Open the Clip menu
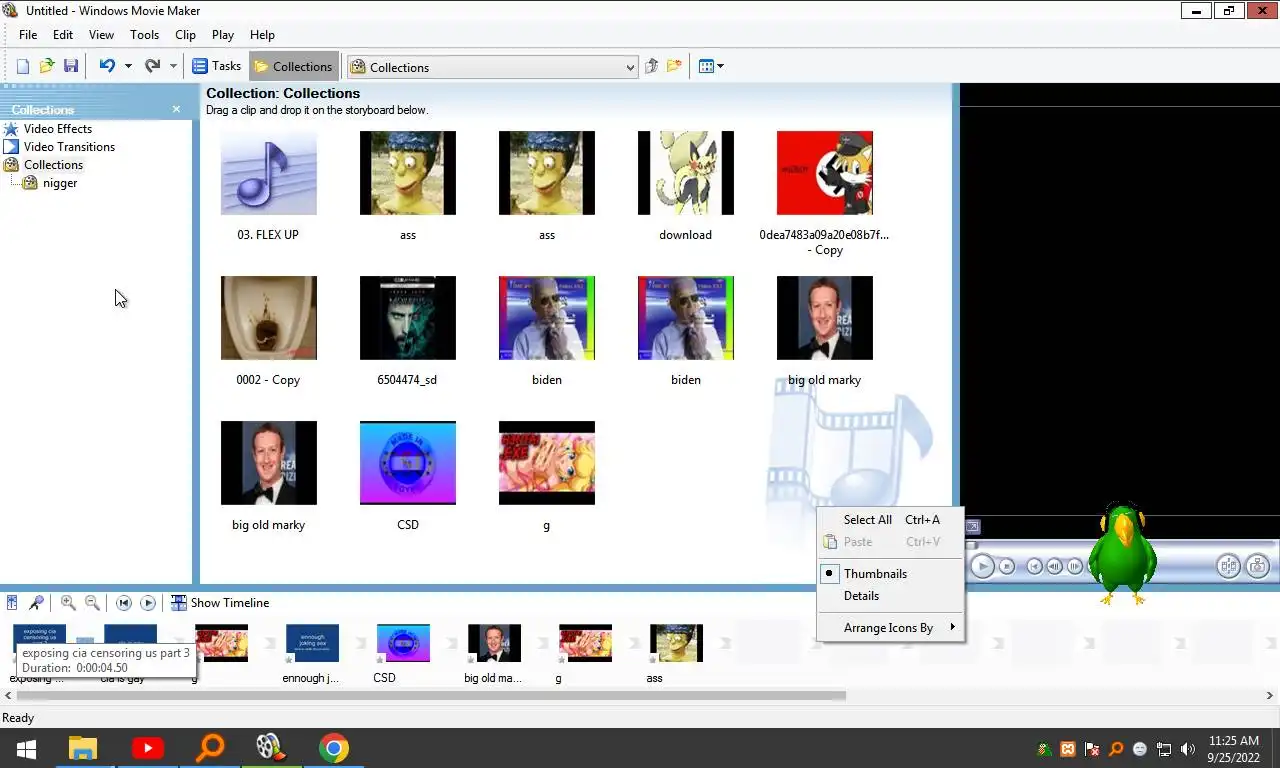1280x768 pixels. point(185,35)
